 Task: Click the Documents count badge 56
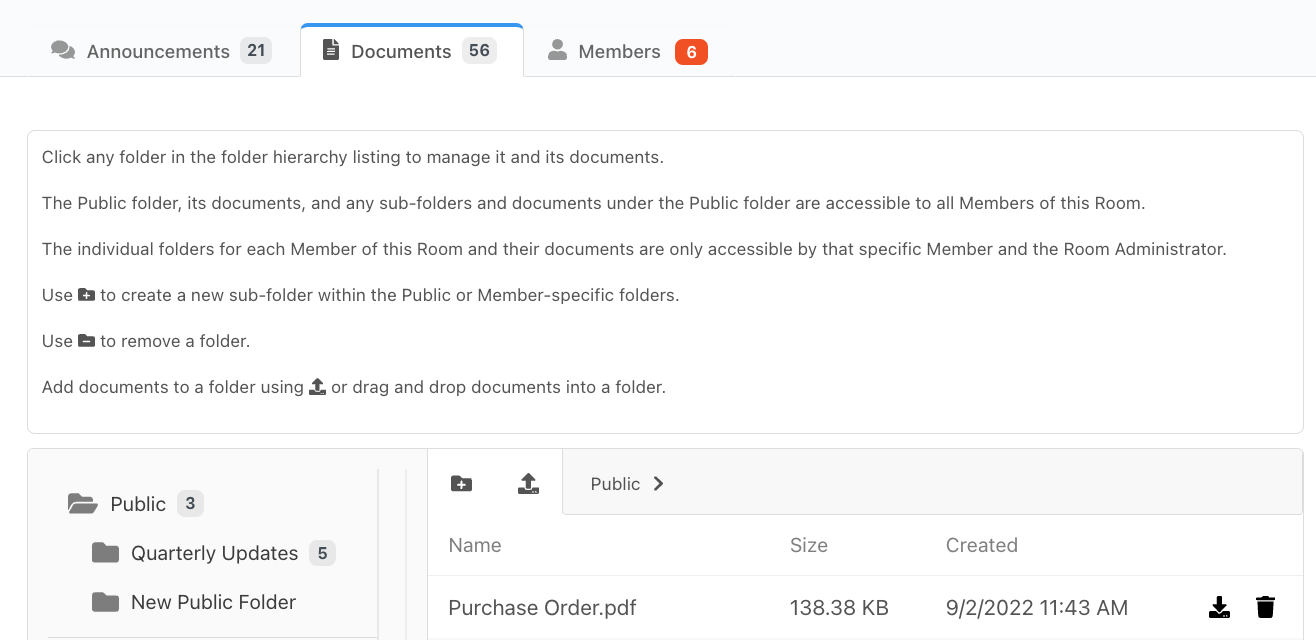click(479, 50)
